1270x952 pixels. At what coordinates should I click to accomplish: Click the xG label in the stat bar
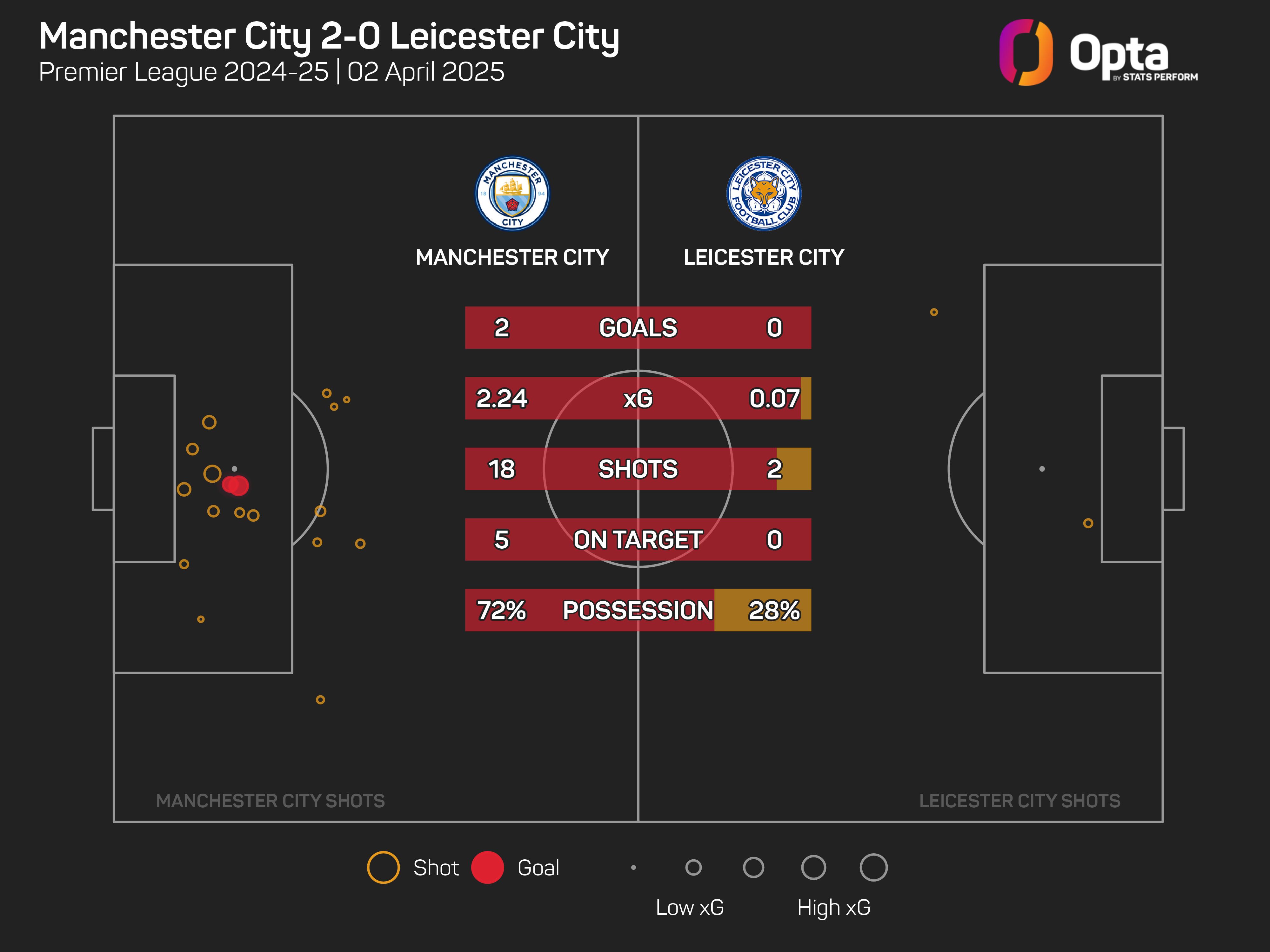[x=638, y=399]
